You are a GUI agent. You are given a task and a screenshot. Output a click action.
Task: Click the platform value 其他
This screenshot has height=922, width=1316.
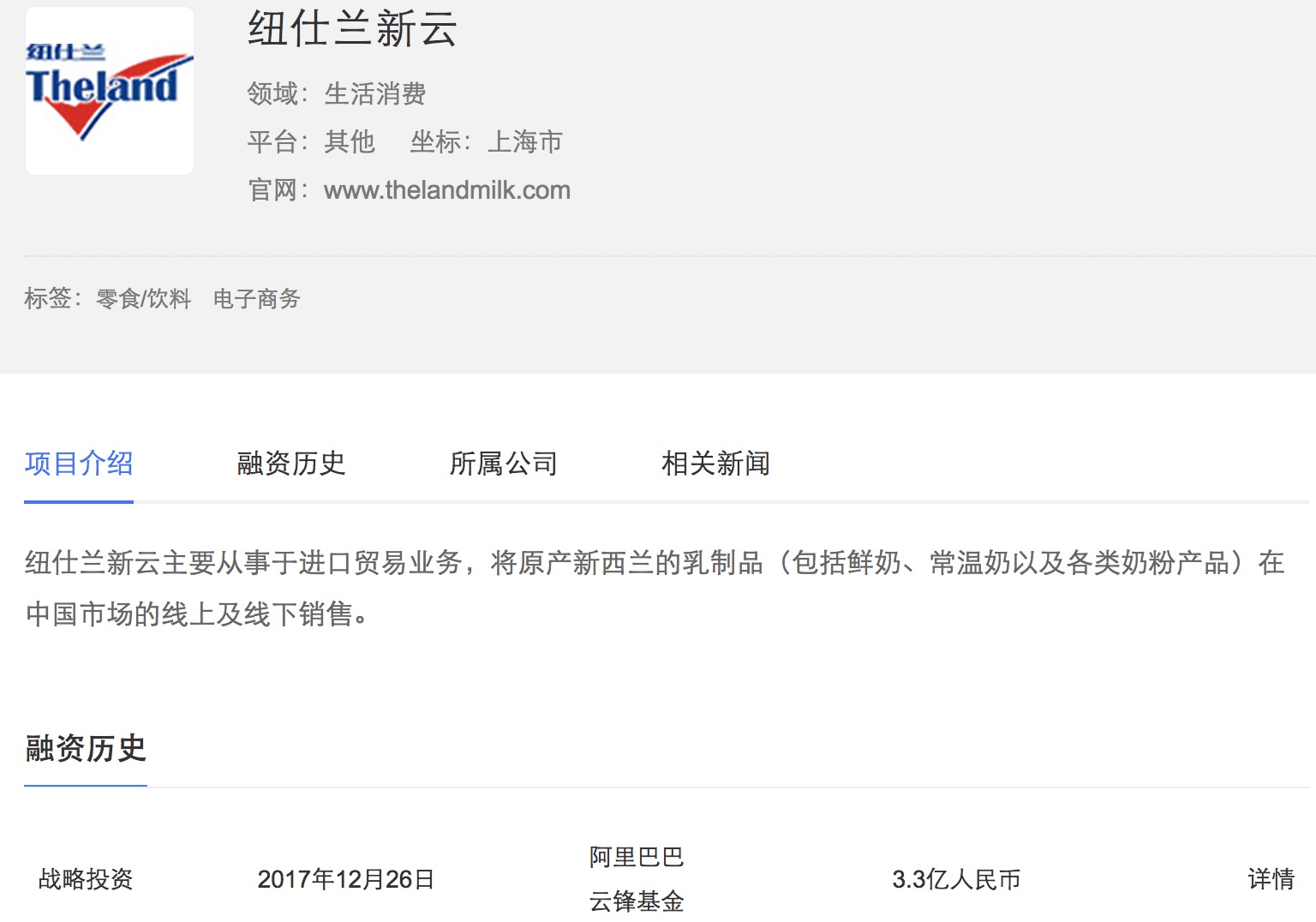coord(350,141)
